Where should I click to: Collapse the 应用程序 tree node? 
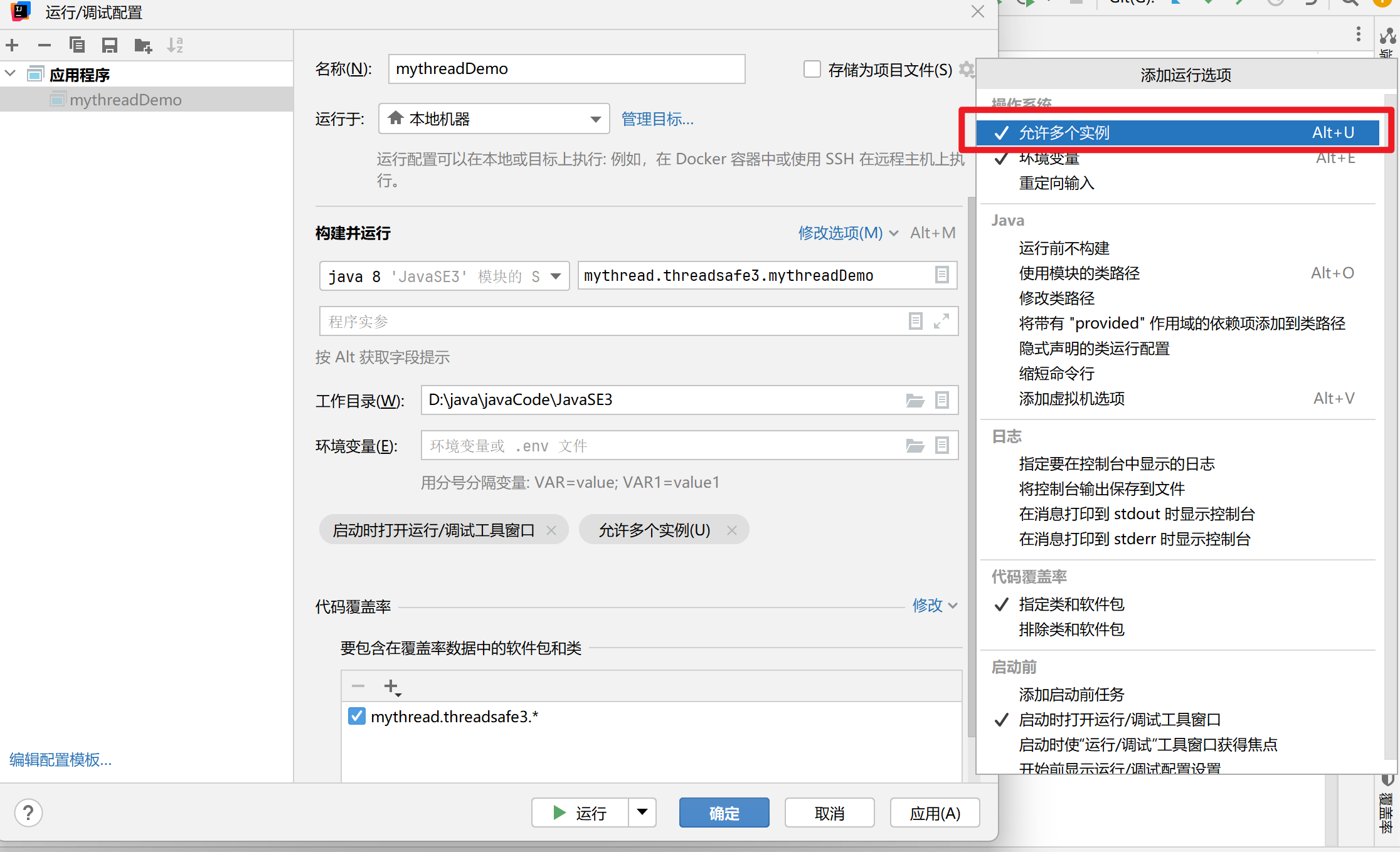[11, 74]
